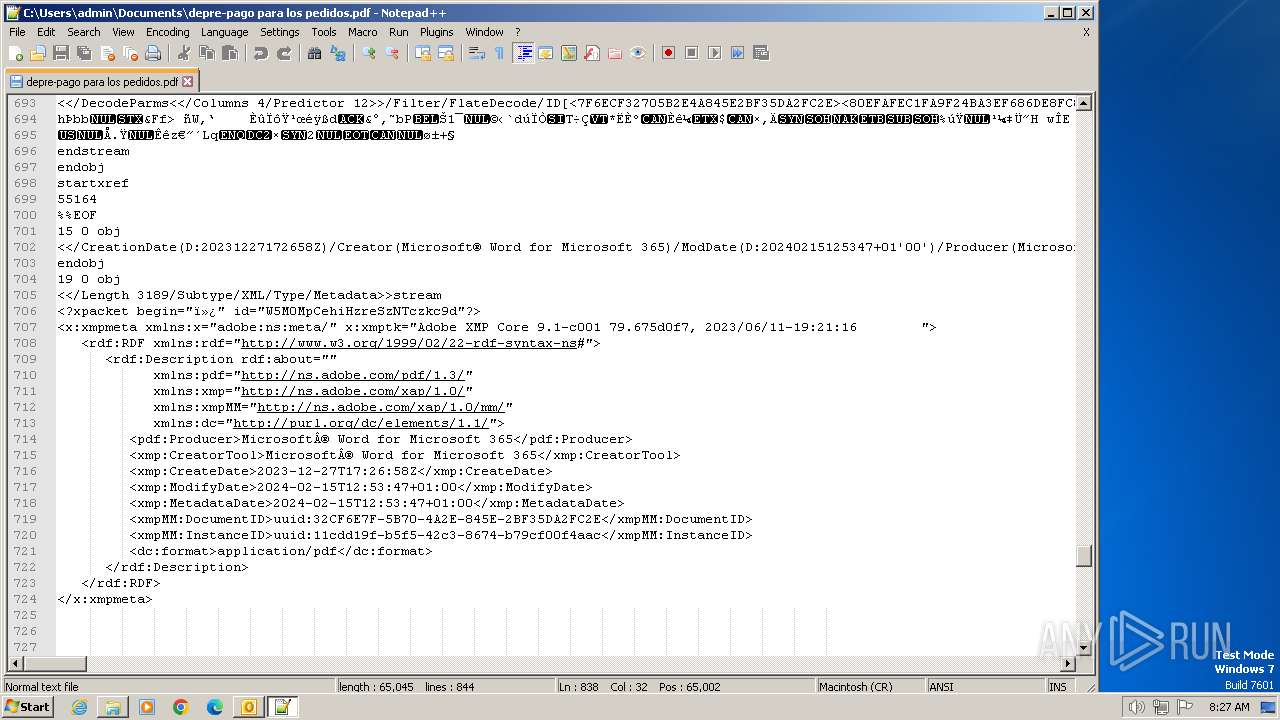Open Folder as Workspace icon
Screen dimensions: 1280x720
[614, 53]
